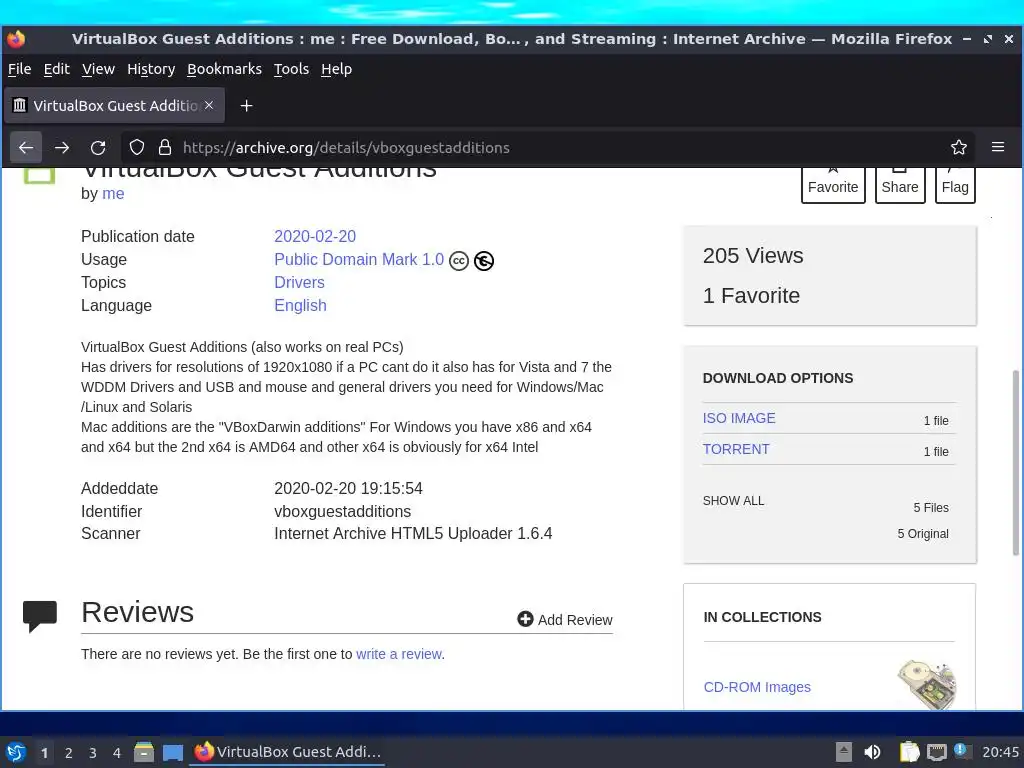Download the TORRENT file
The height and width of the screenshot is (768, 1024).
[736, 449]
